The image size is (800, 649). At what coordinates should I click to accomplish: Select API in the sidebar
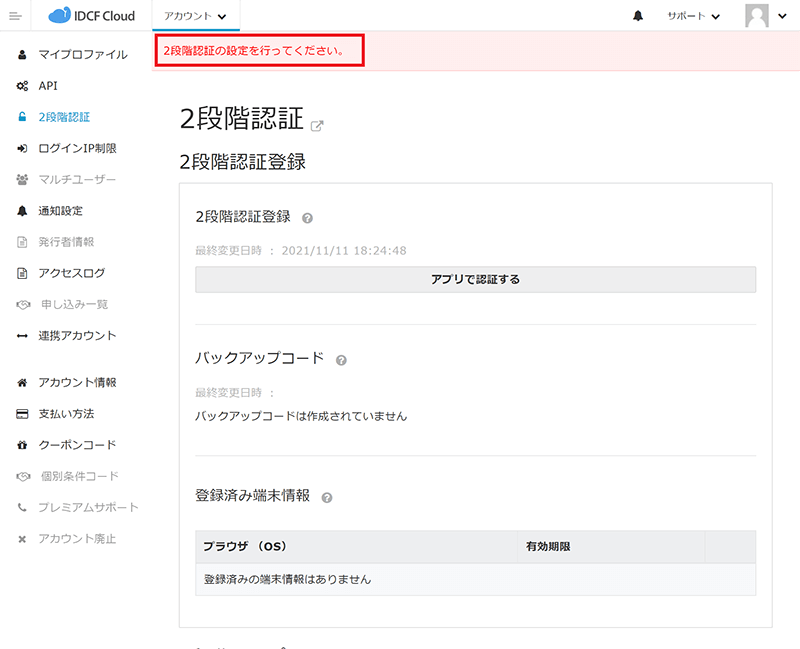tap(48, 86)
